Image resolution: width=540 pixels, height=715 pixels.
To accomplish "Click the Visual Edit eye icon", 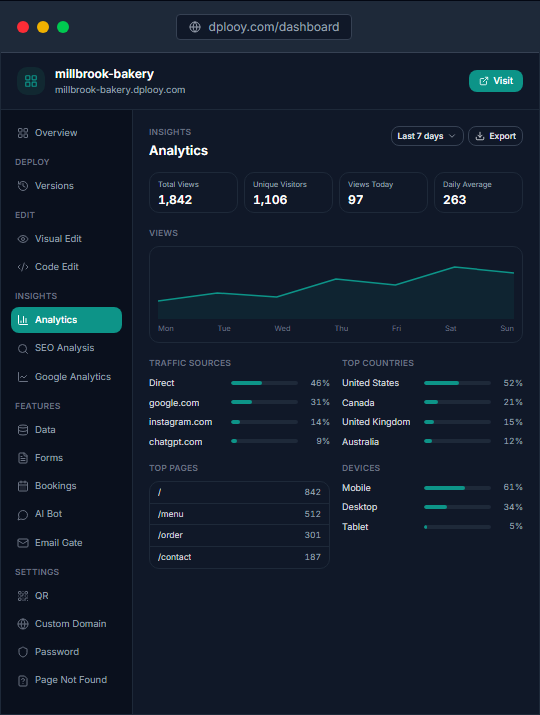I will 23,239.
